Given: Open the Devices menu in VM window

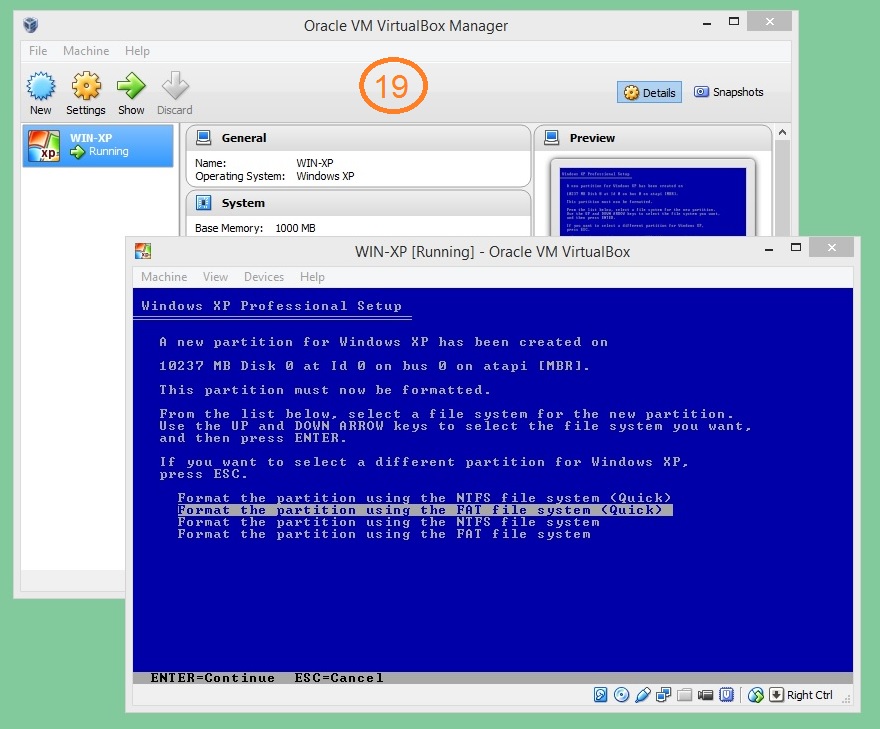Looking at the screenshot, I should pos(264,277).
